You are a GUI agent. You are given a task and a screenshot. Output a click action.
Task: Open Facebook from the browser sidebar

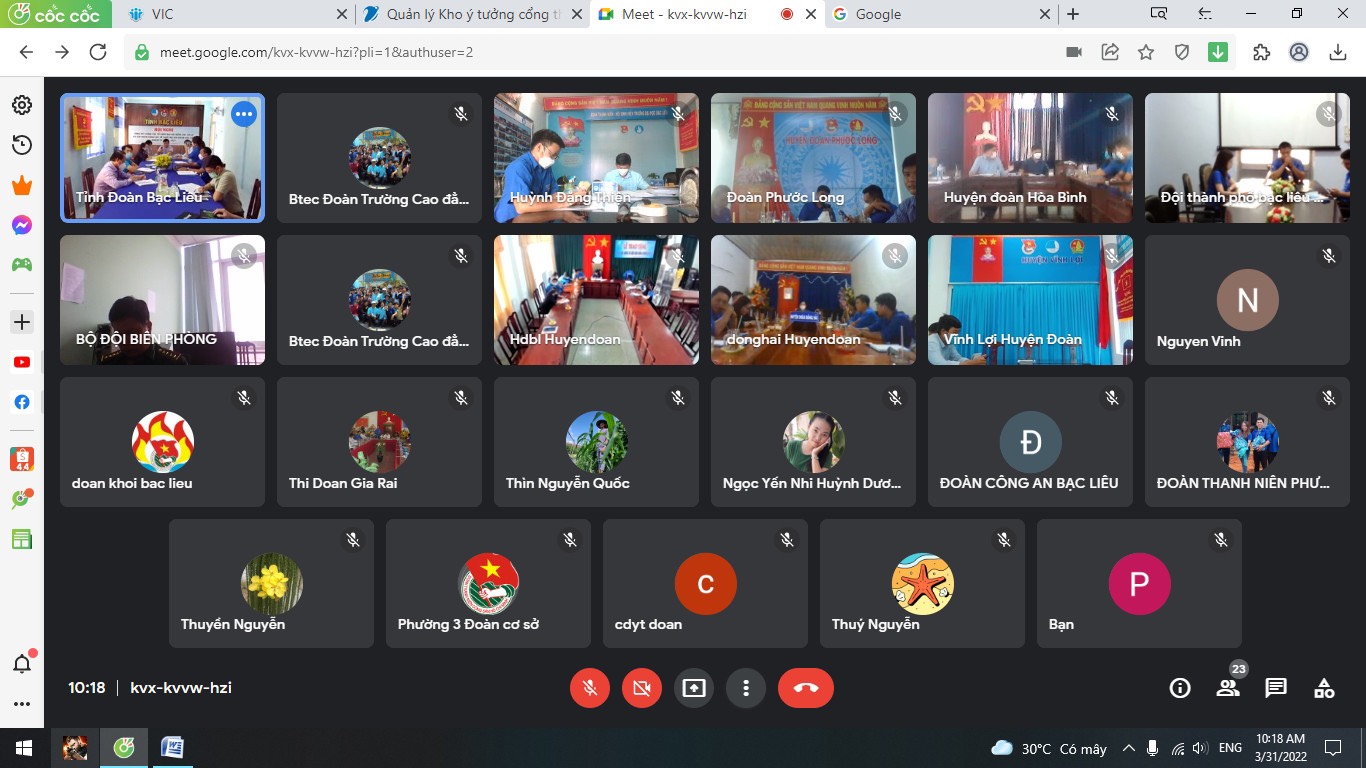(21, 402)
